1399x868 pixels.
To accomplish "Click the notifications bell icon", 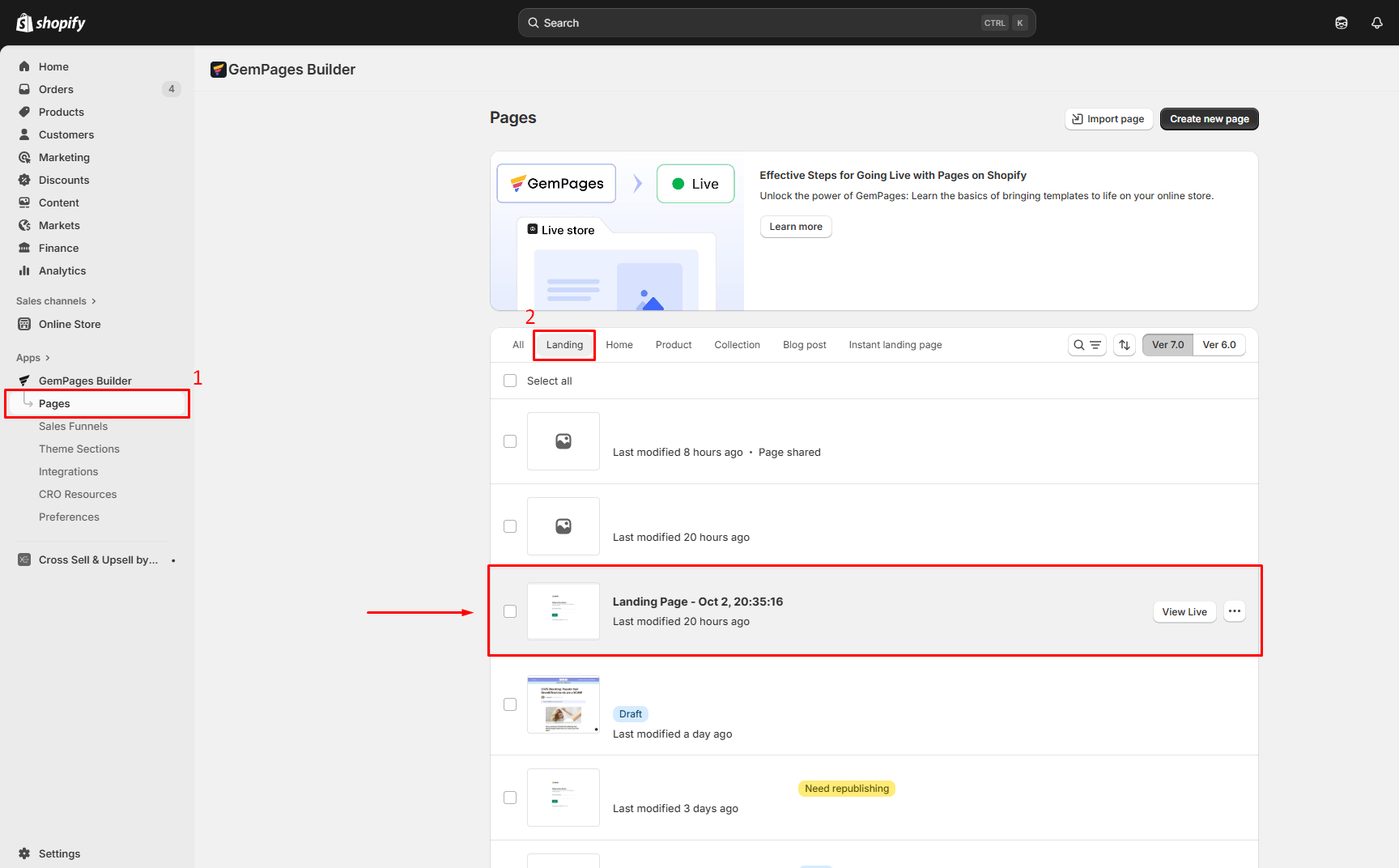I will click(1376, 23).
